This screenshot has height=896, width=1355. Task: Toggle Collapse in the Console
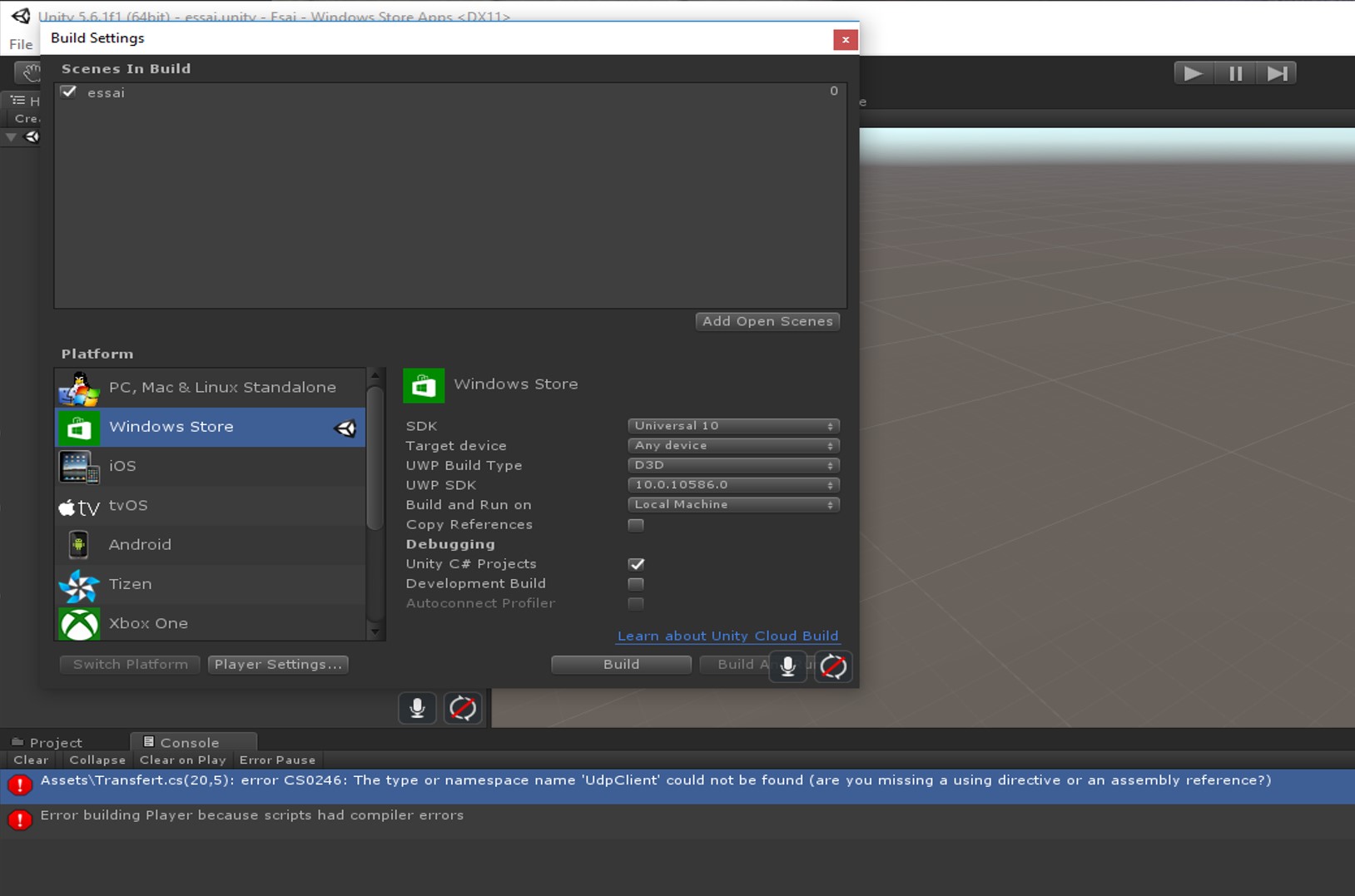pyautogui.click(x=97, y=760)
